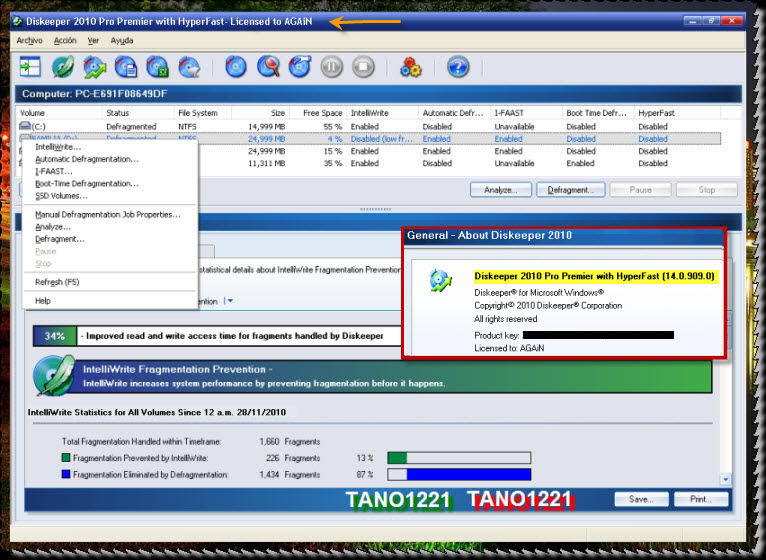Click the plain blue disc Analyze icon

click(x=236, y=66)
